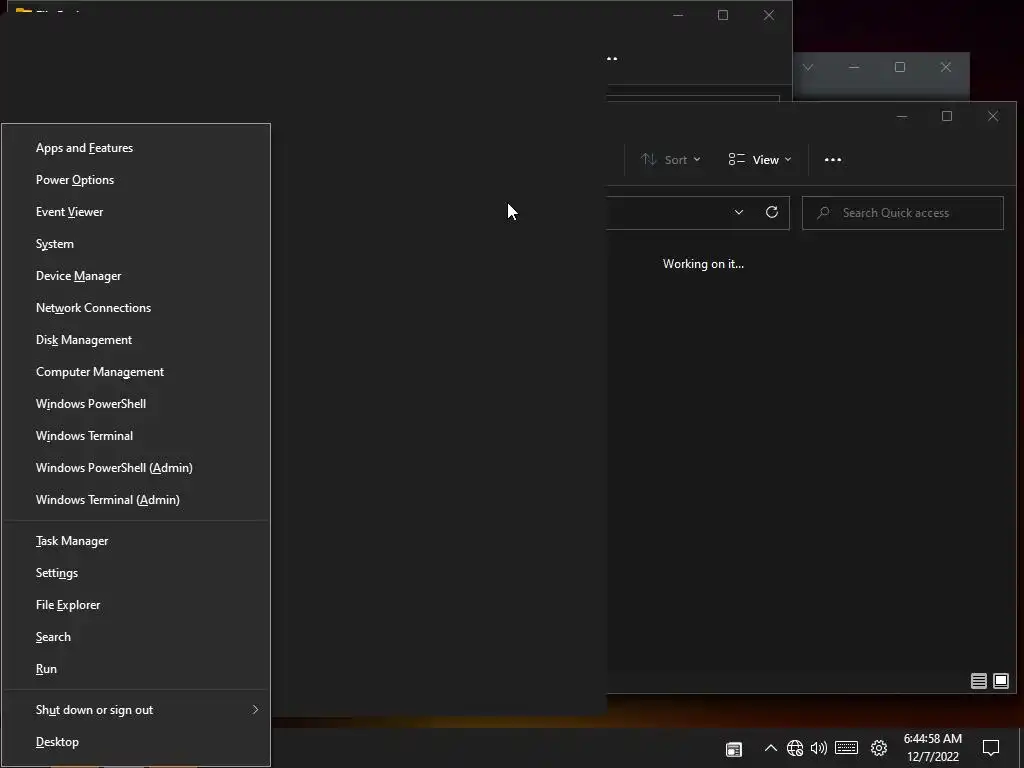This screenshot has height=768, width=1024.
Task: Open Apps and Features from the menu
Action: coord(136,148)
